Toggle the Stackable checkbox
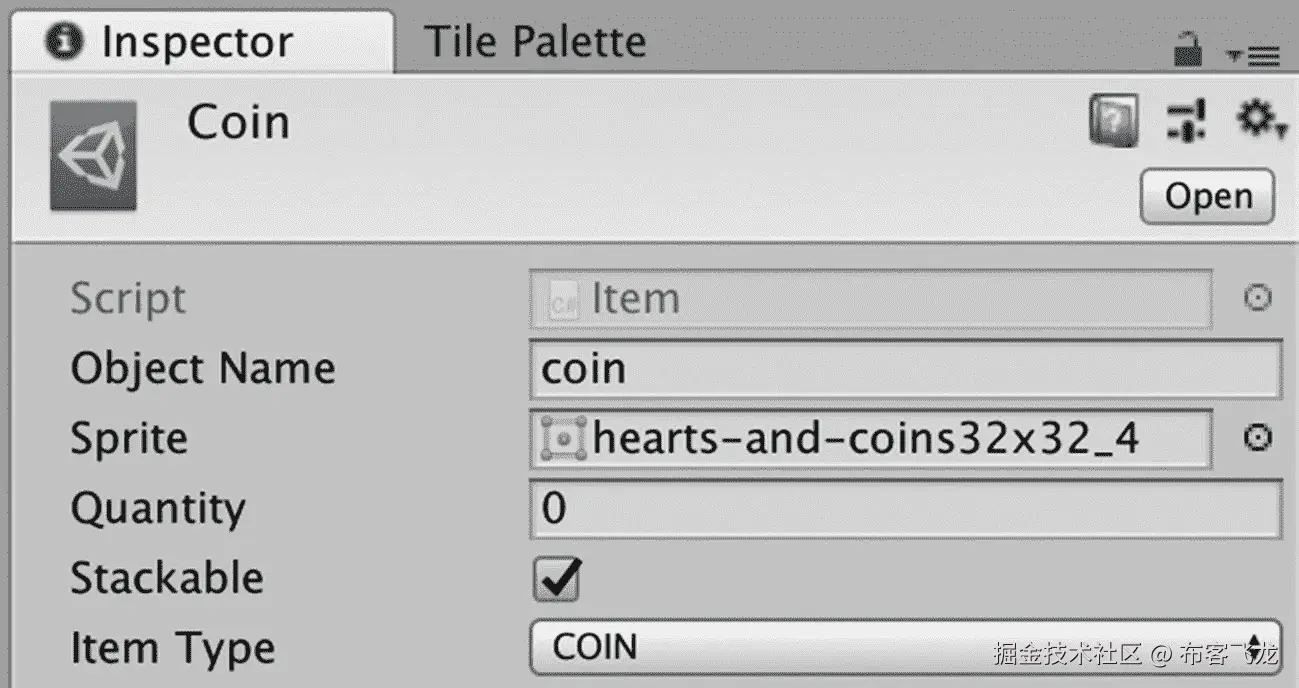 557,579
